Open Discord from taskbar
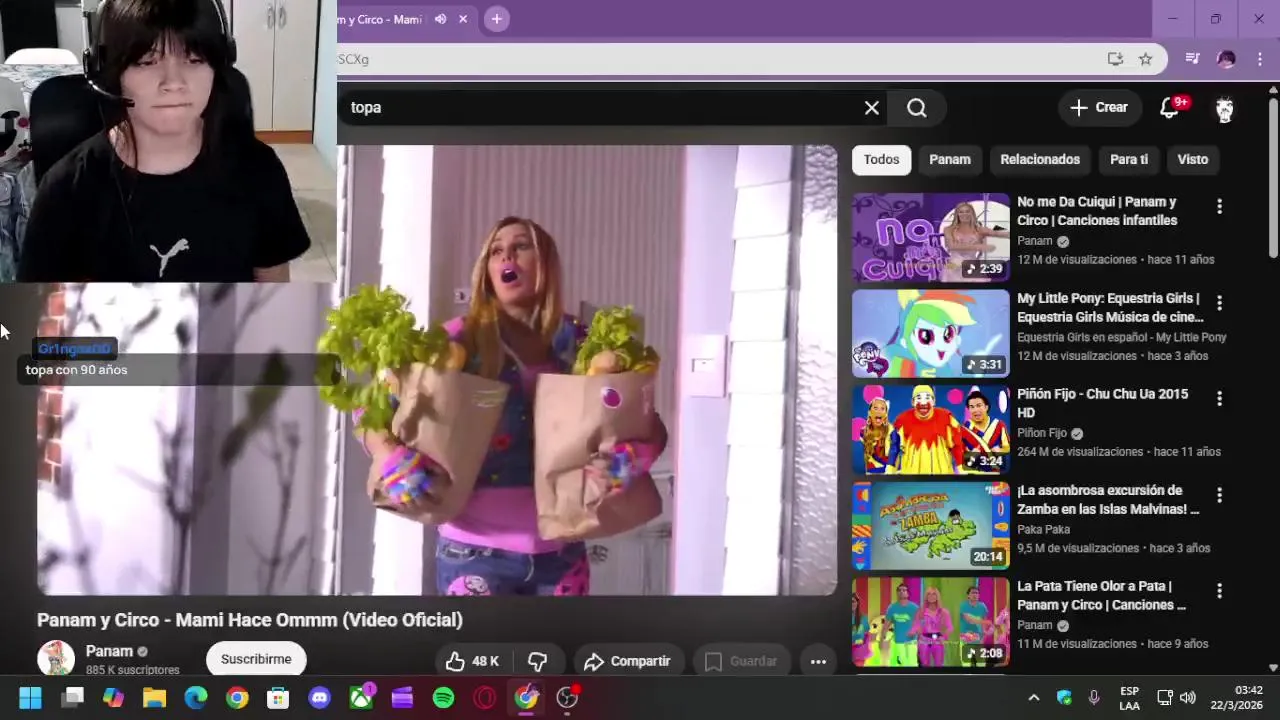This screenshot has width=1280, height=720. tap(320, 697)
